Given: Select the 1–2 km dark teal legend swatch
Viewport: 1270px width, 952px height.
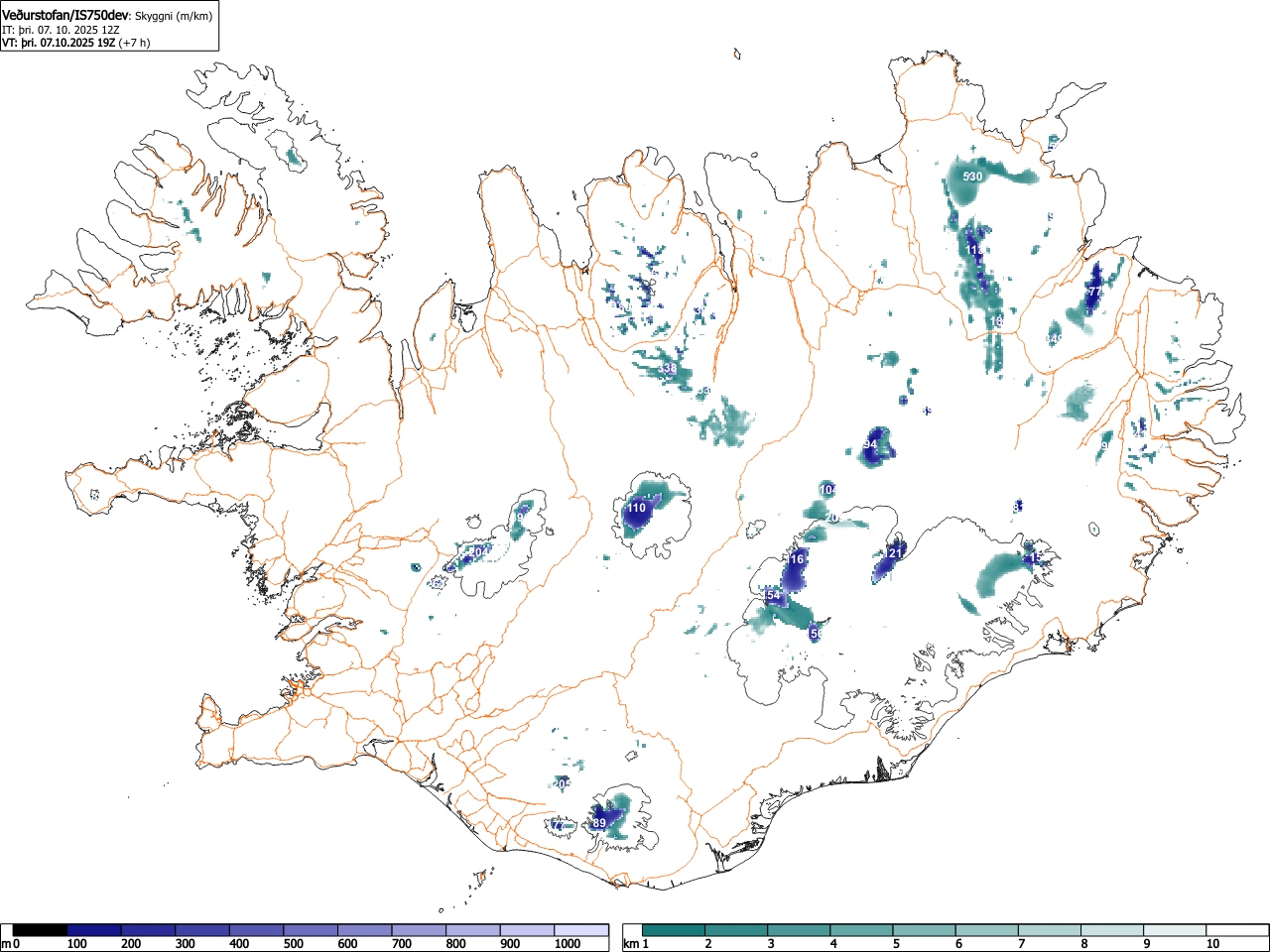Looking at the screenshot, I should coord(674,930).
